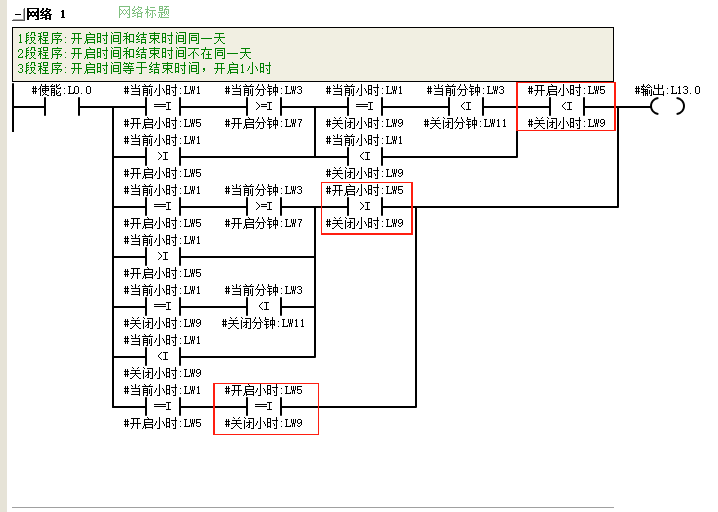Screen dimensions: 718x512
Task: Click the "网络标题" network title placeholder
Action: click(x=144, y=12)
